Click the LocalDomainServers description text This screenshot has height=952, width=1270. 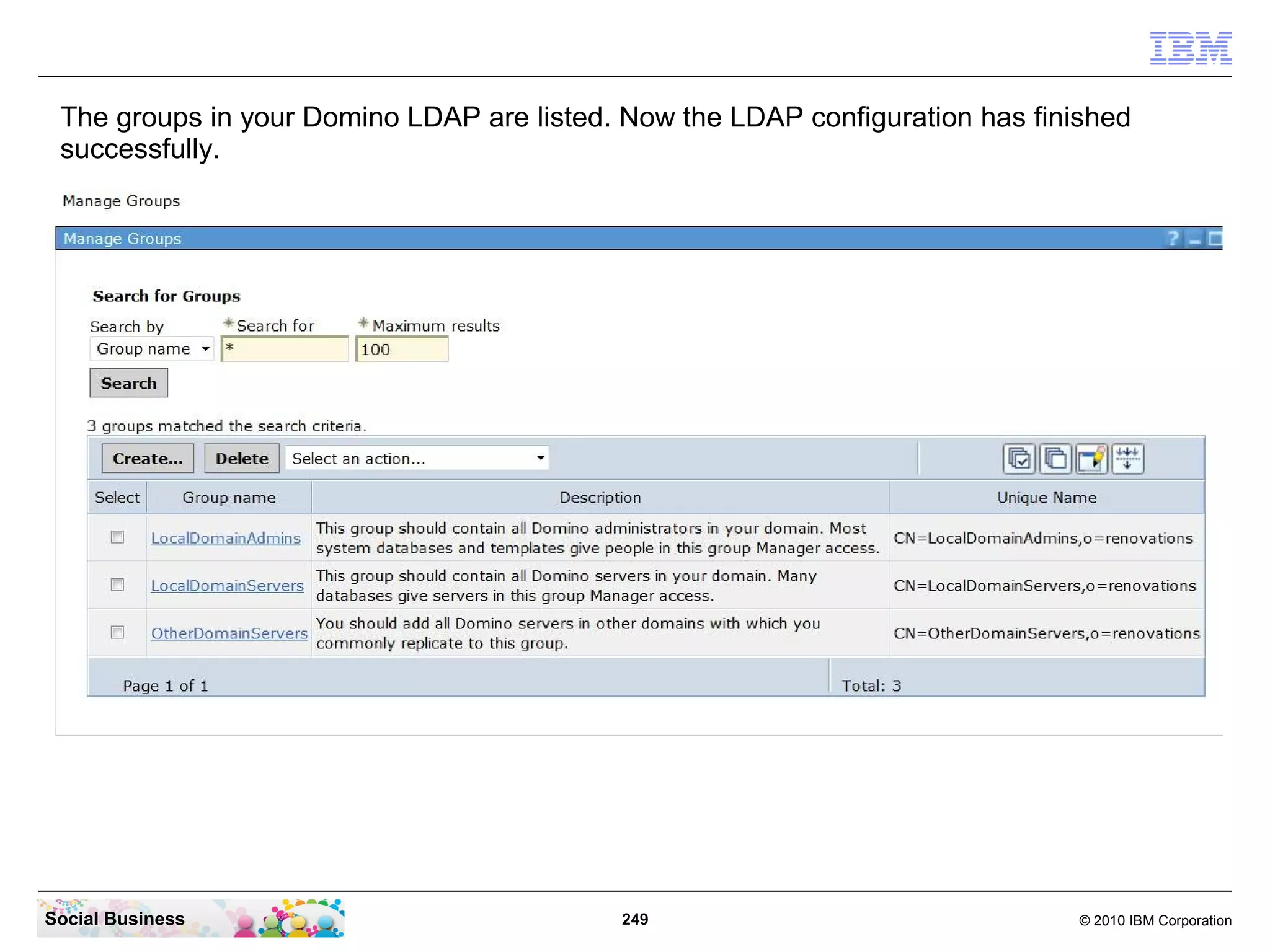point(566,586)
